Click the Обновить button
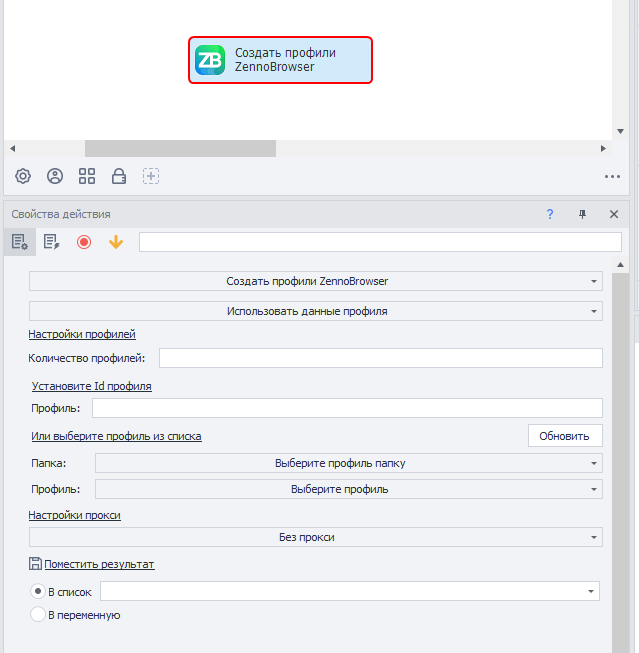 [x=565, y=436]
